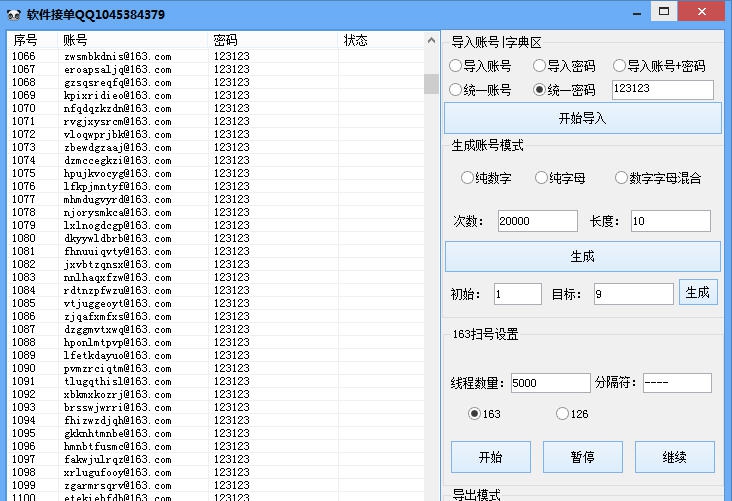Screen dimensions: 732x501
Task: Select row 1097 fakwjulrqz@163.com
Action: [x=216, y=459]
